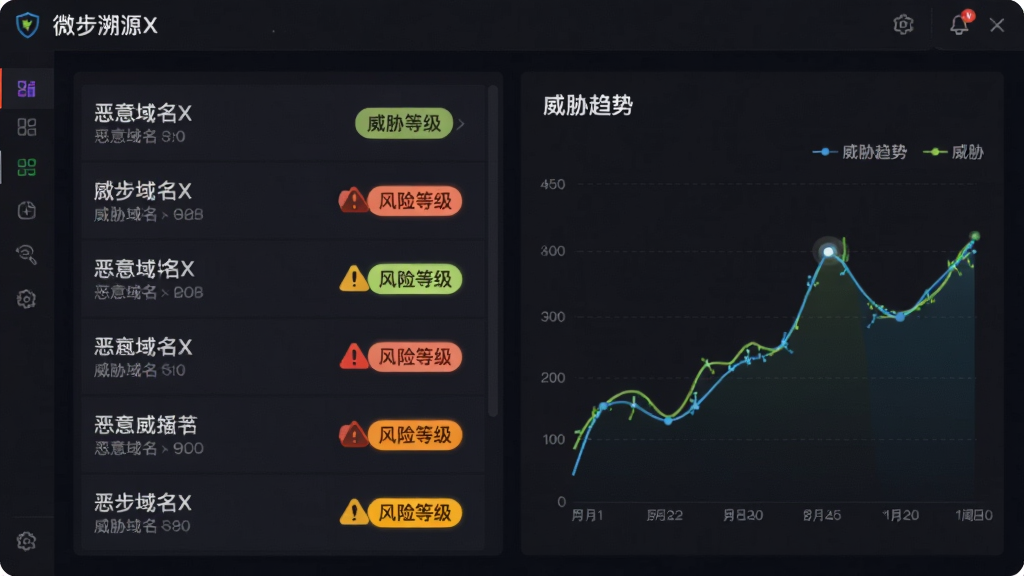The image size is (1024, 576).
Task: Select the purple dashboard sidebar icon
Action: coord(27,88)
